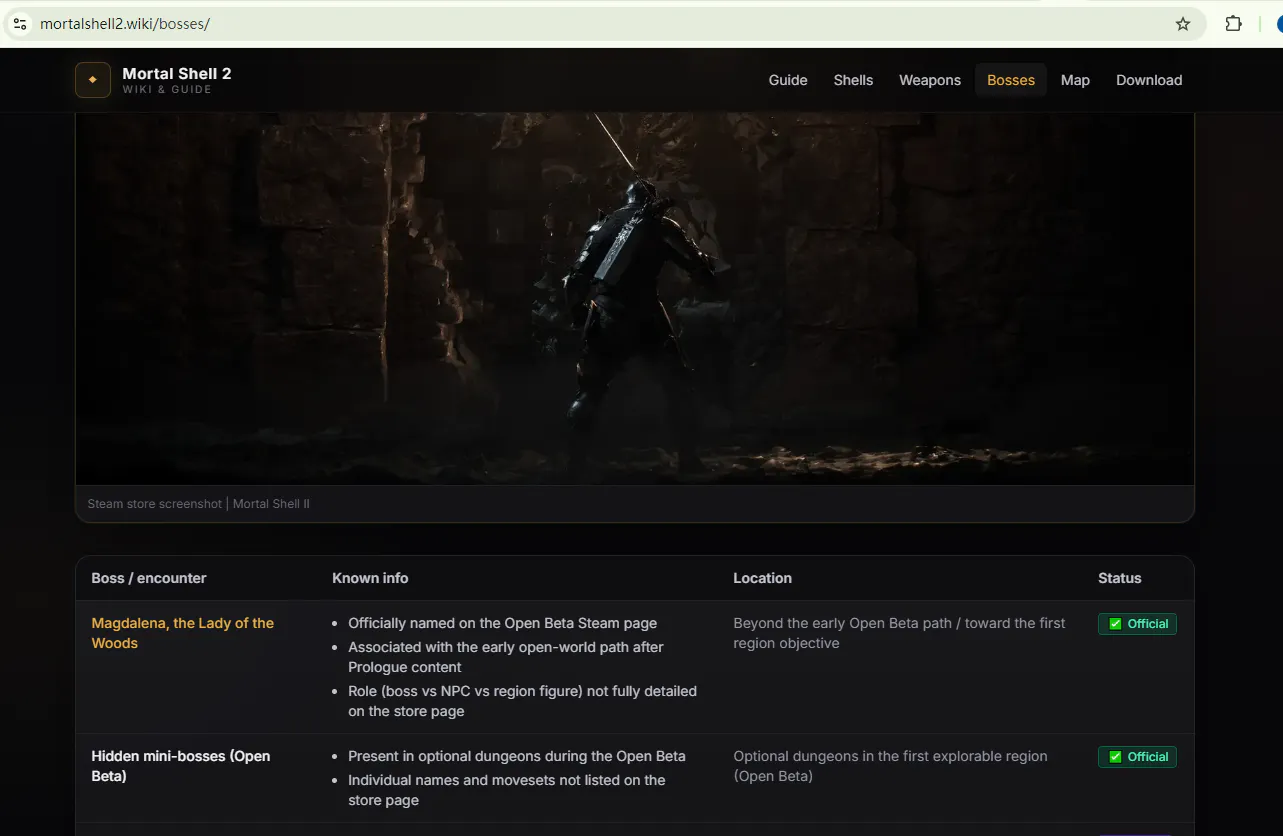The width and height of the screenshot is (1283, 836).
Task: Click 'Individual names and movesets not listed' bullet
Action: 507,790
